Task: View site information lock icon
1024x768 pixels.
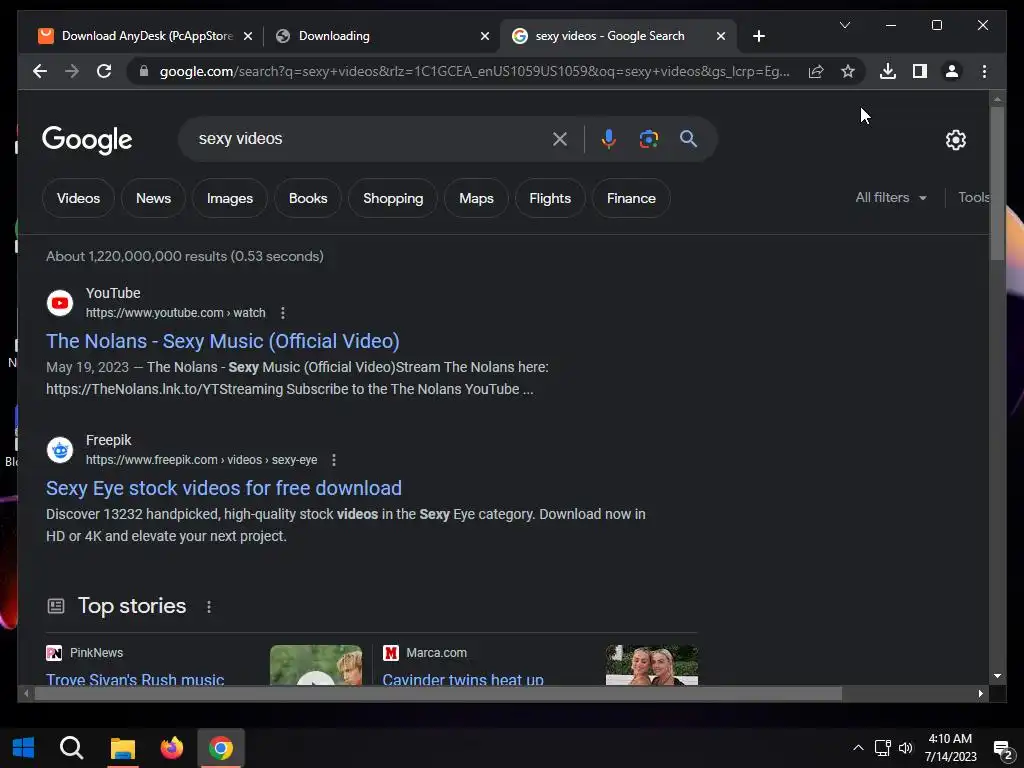Action: tap(144, 71)
